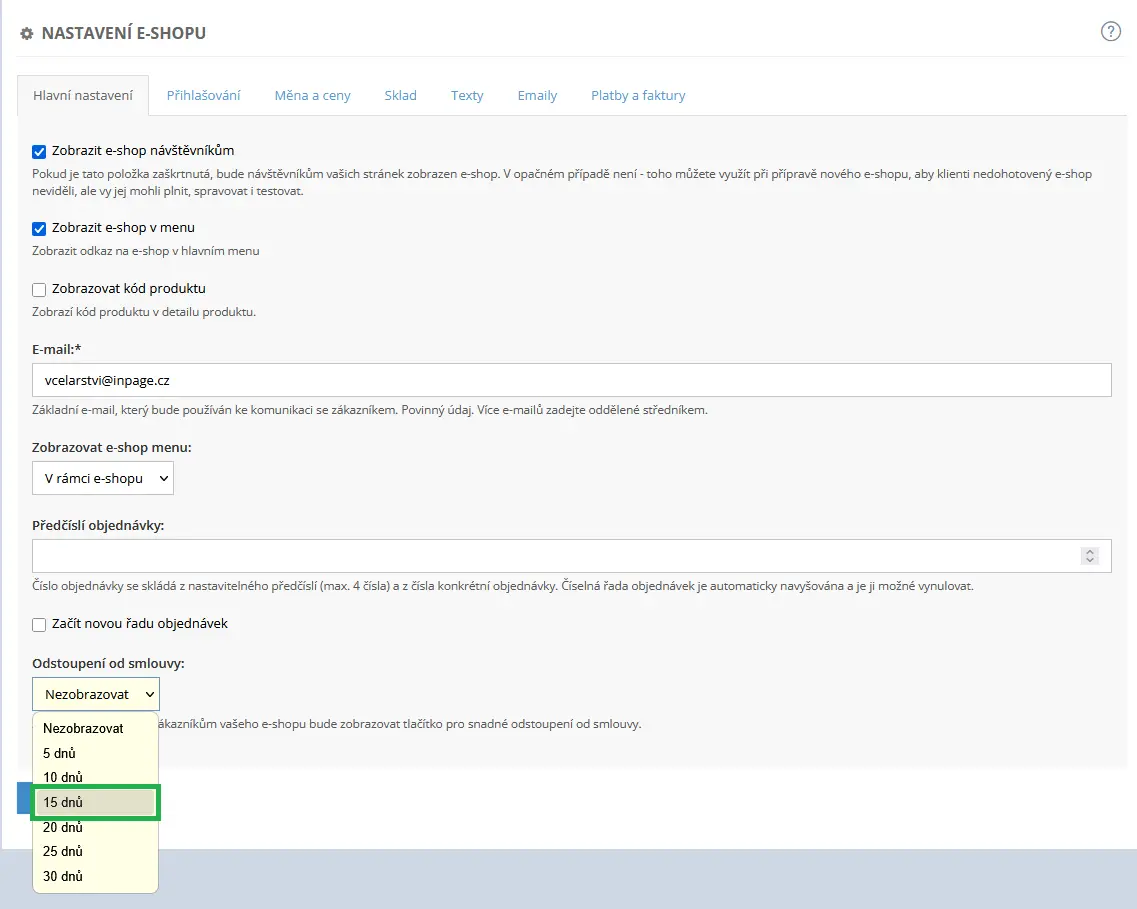Open the Emaily tab
This screenshot has height=909, width=1137.
537,96
